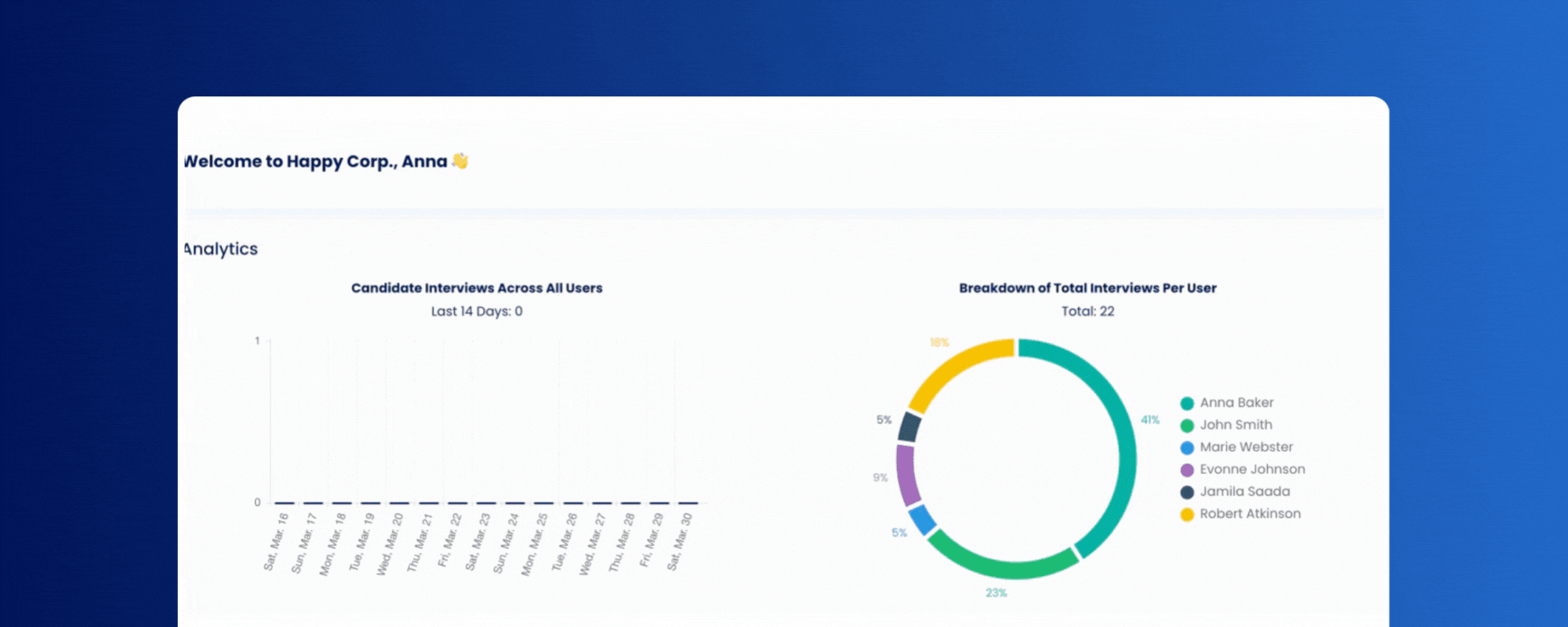Click Evonne Johnson's purple legend dot
The image size is (1568, 627).
1187,470
